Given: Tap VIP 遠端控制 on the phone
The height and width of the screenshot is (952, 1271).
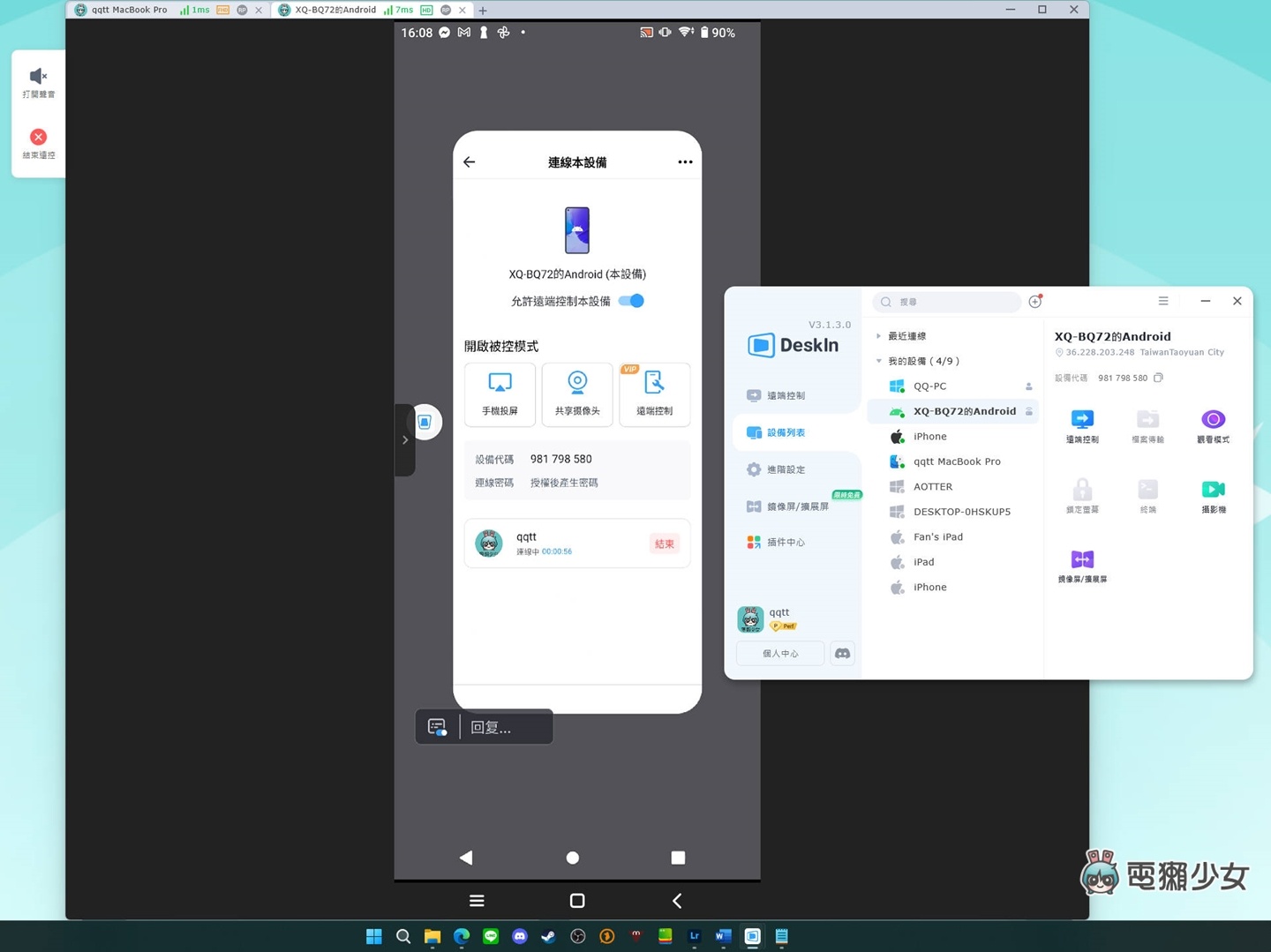Looking at the screenshot, I should click(654, 394).
